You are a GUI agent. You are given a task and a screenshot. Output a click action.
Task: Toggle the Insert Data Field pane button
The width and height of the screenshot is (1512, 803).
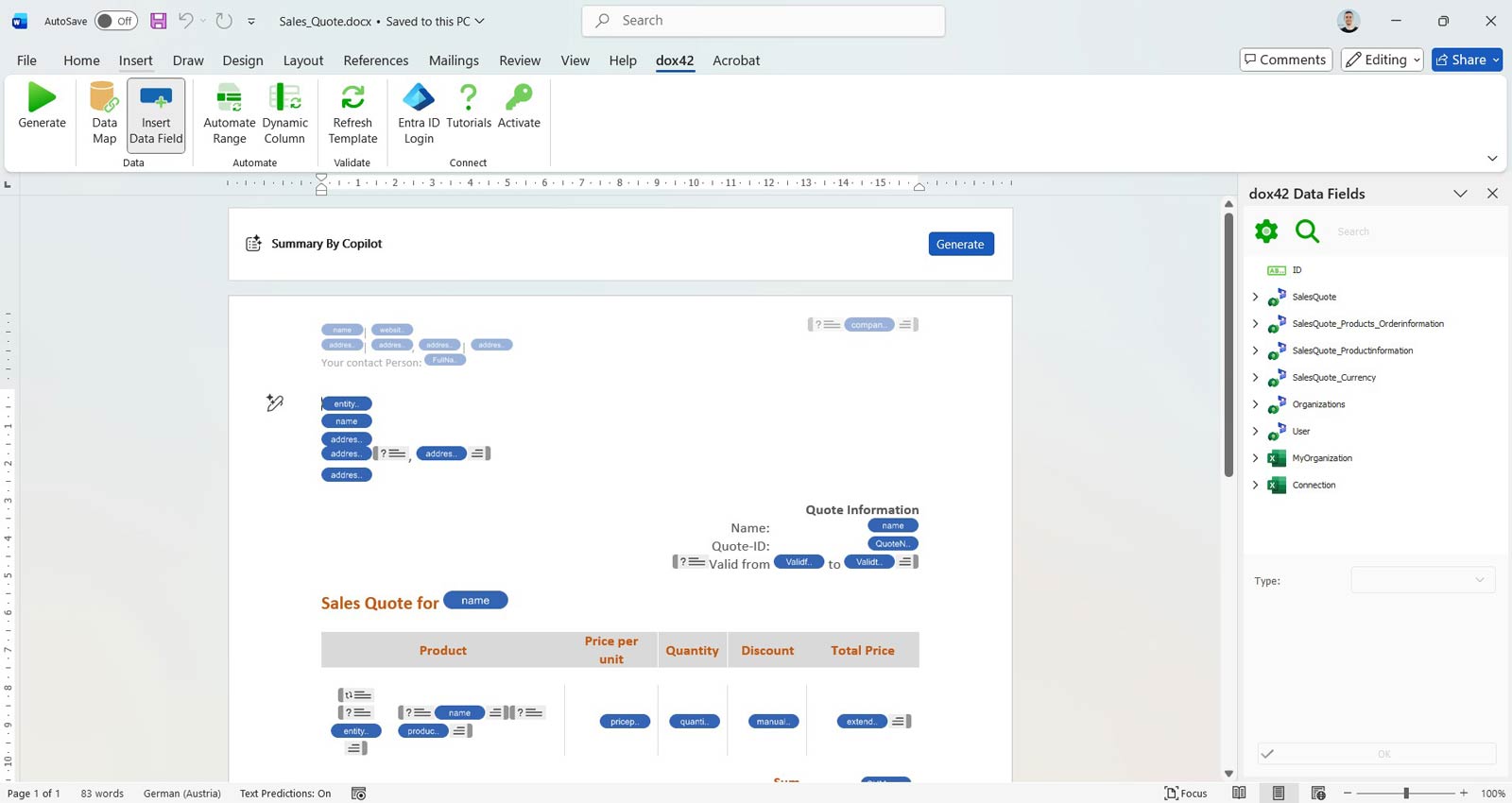[x=156, y=114]
